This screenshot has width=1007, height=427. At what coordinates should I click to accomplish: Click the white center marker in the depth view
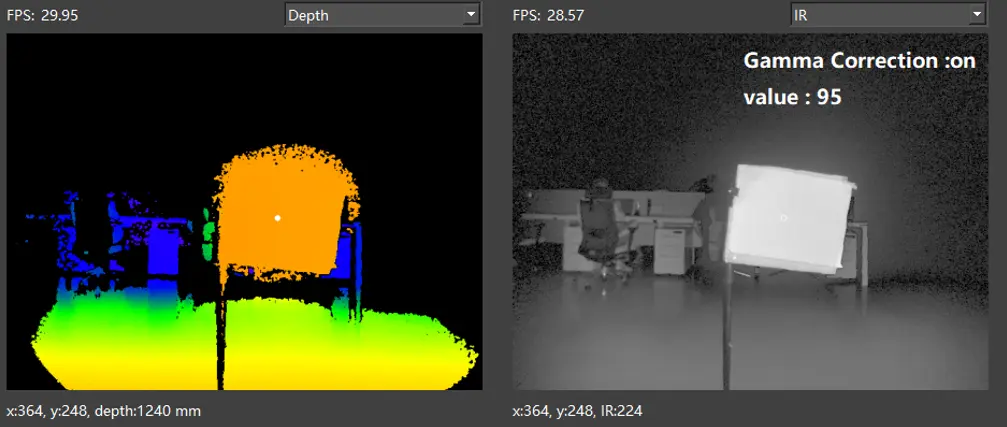point(277,218)
